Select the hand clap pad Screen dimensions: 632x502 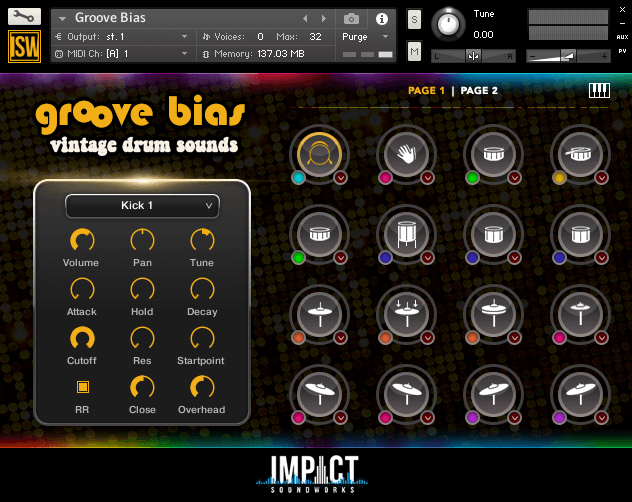(x=406, y=154)
